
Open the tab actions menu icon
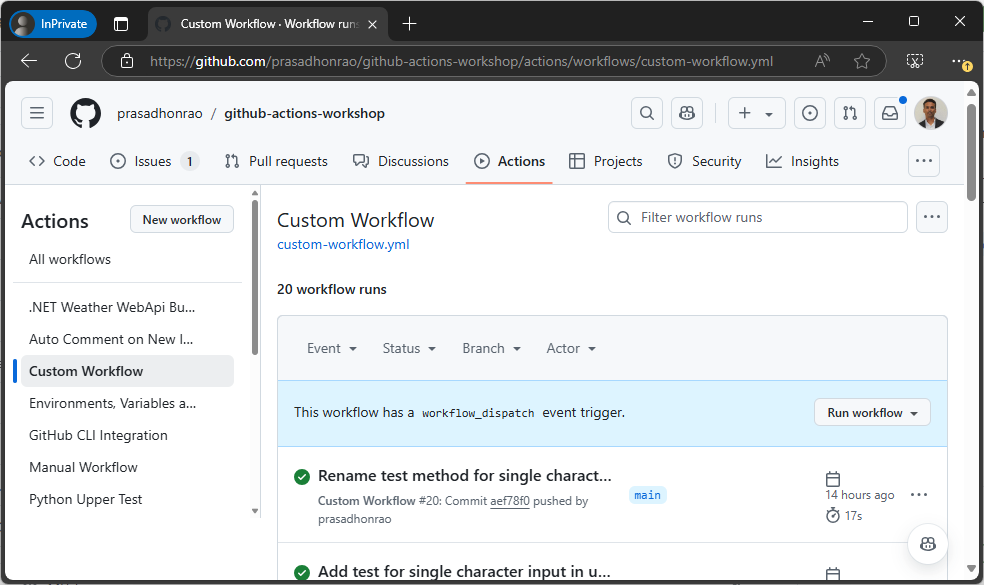pyautogui.click(x=121, y=24)
